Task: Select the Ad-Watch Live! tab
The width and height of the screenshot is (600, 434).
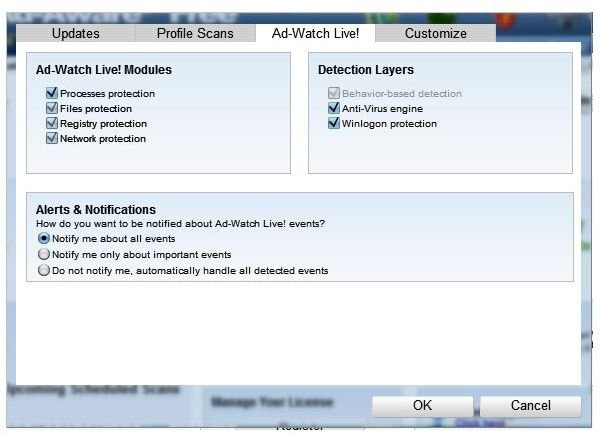Action: [315, 33]
